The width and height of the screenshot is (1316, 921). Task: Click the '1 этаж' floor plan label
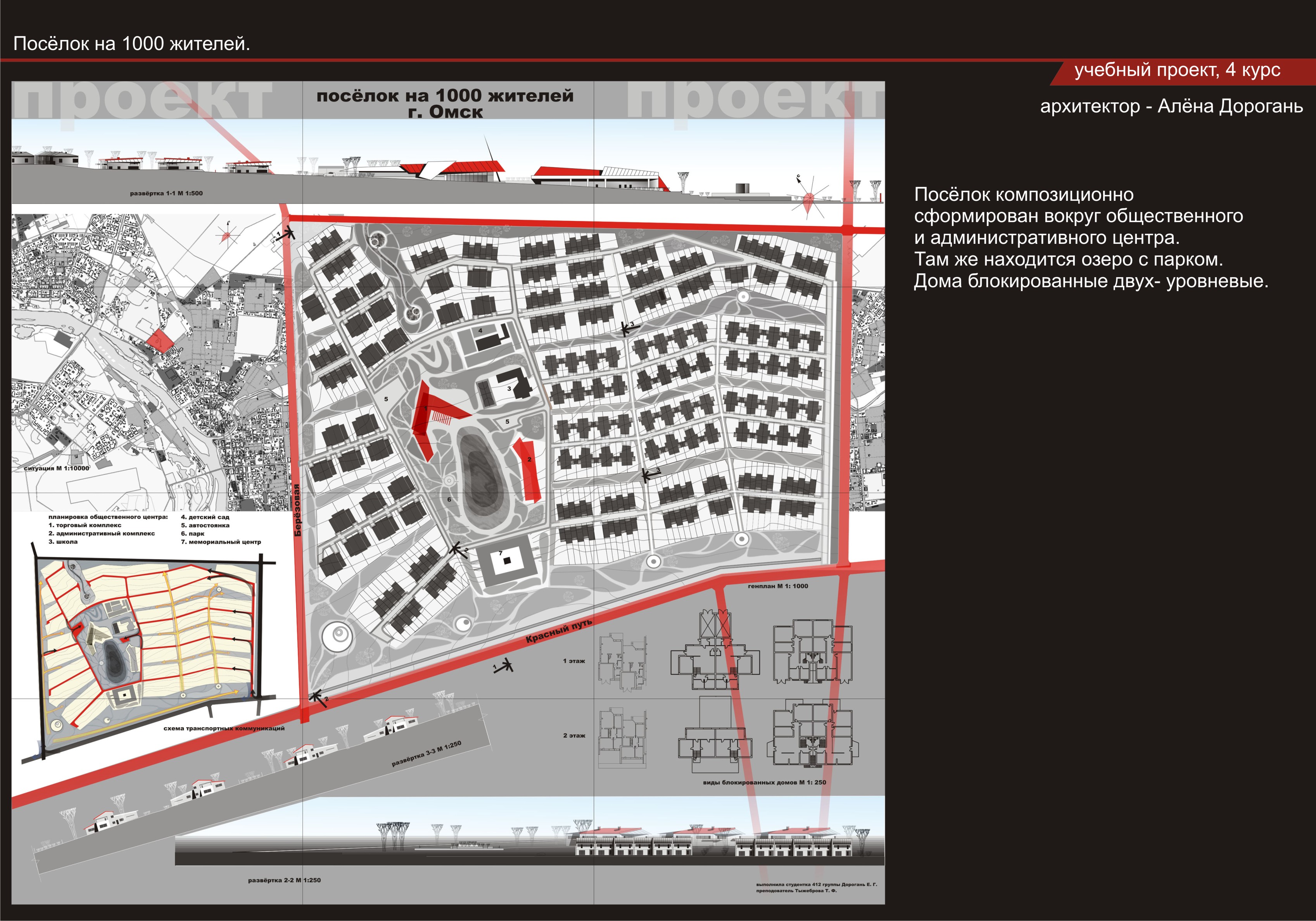(x=574, y=661)
